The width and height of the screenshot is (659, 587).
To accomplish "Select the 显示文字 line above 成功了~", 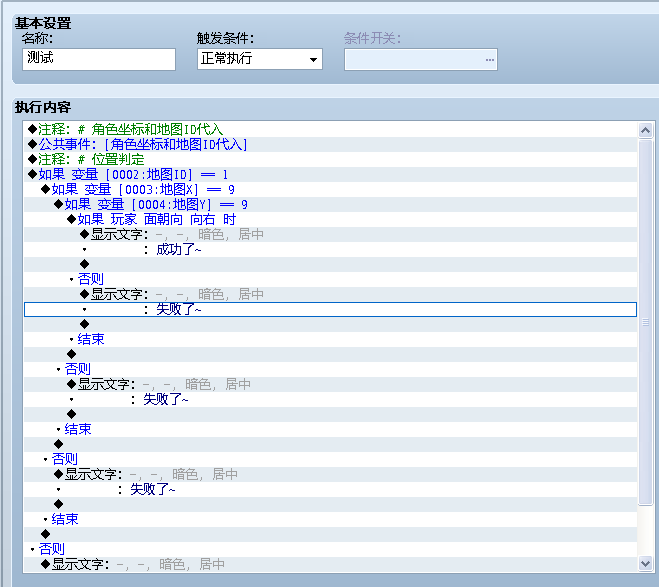I will (330, 234).
